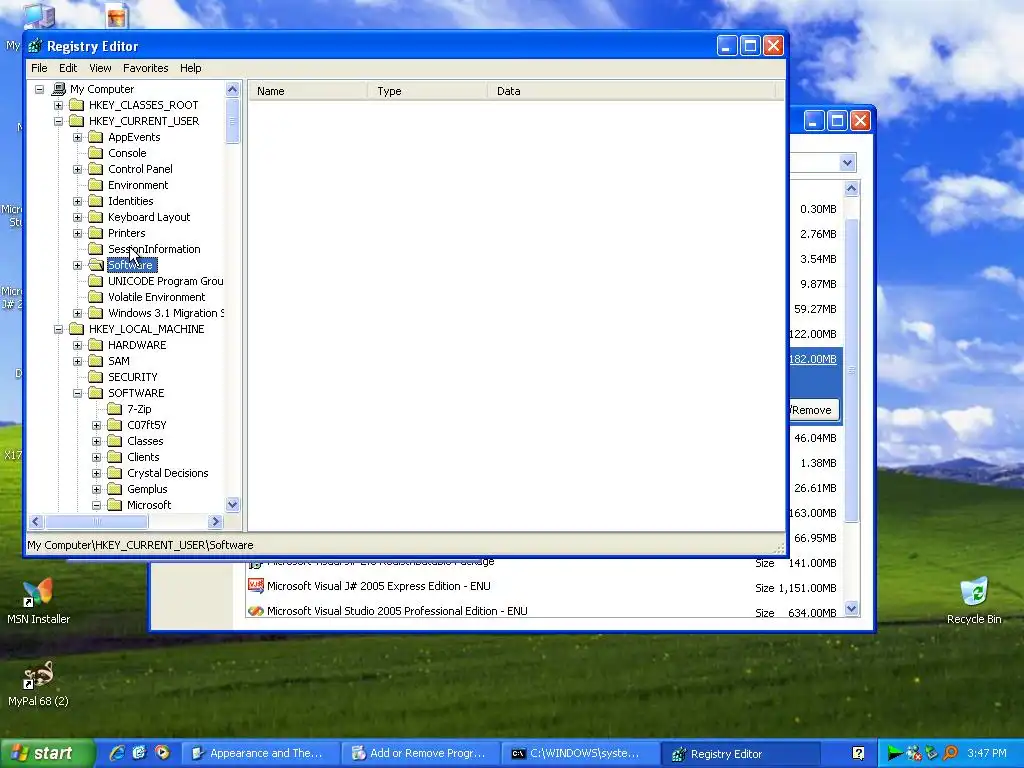This screenshot has width=1024, height=768.
Task: Click the 7-Zip folder icon
Action: (114, 409)
